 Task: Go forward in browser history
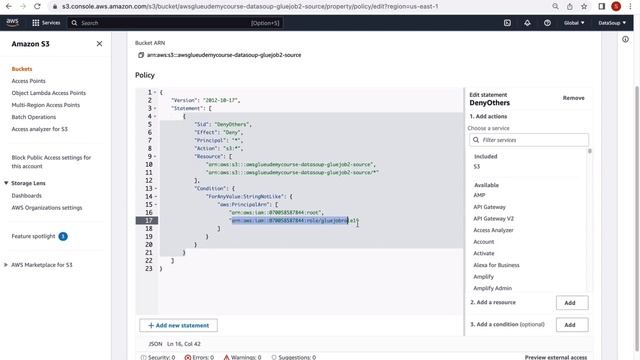tap(23, 7)
